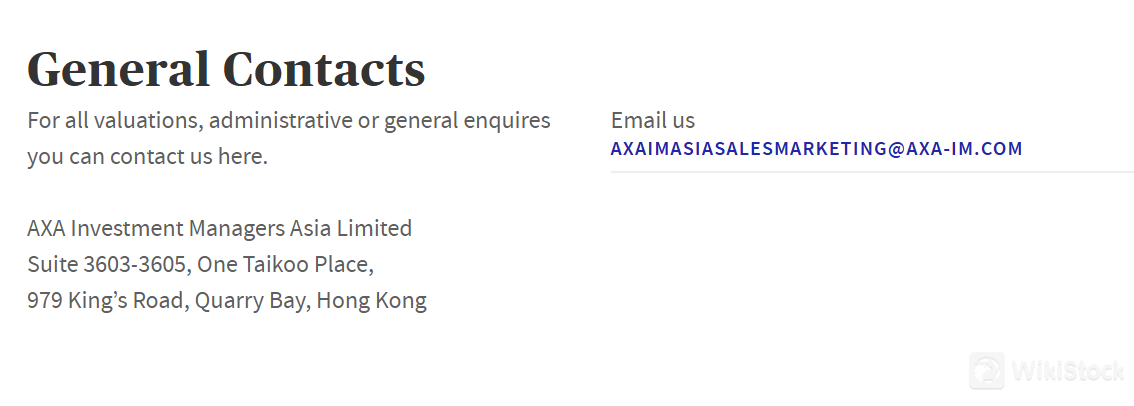The height and width of the screenshot is (406, 1134).
Task: Click the "you can contact us here." line
Action: click(x=148, y=156)
